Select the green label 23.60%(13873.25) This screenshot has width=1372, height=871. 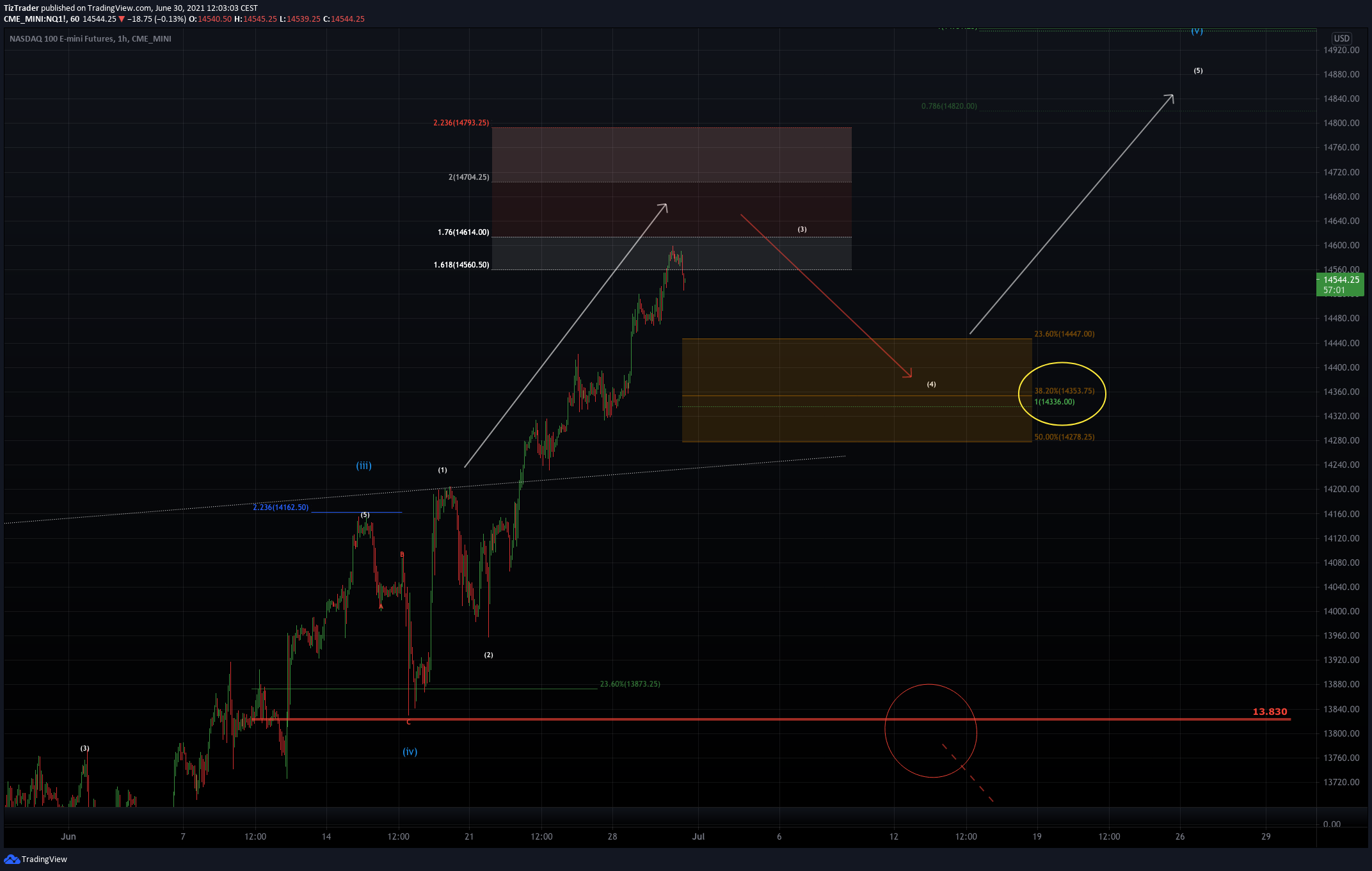click(630, 684)
